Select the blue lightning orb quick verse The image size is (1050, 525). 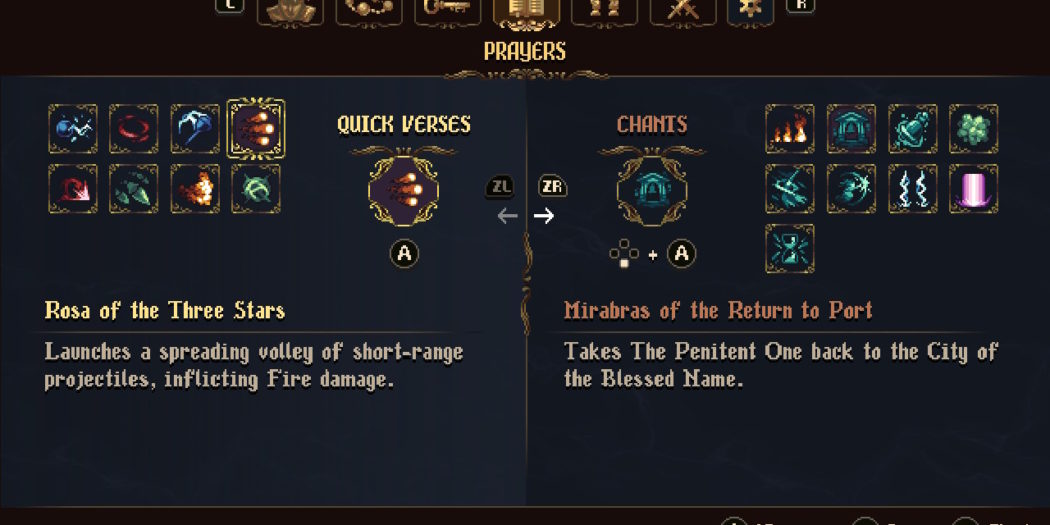(x=73, y=130)
